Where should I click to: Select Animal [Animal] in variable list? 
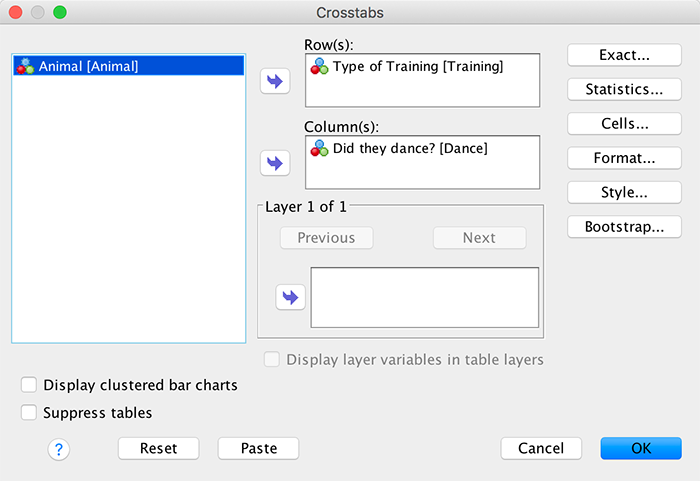click(129, 66)
